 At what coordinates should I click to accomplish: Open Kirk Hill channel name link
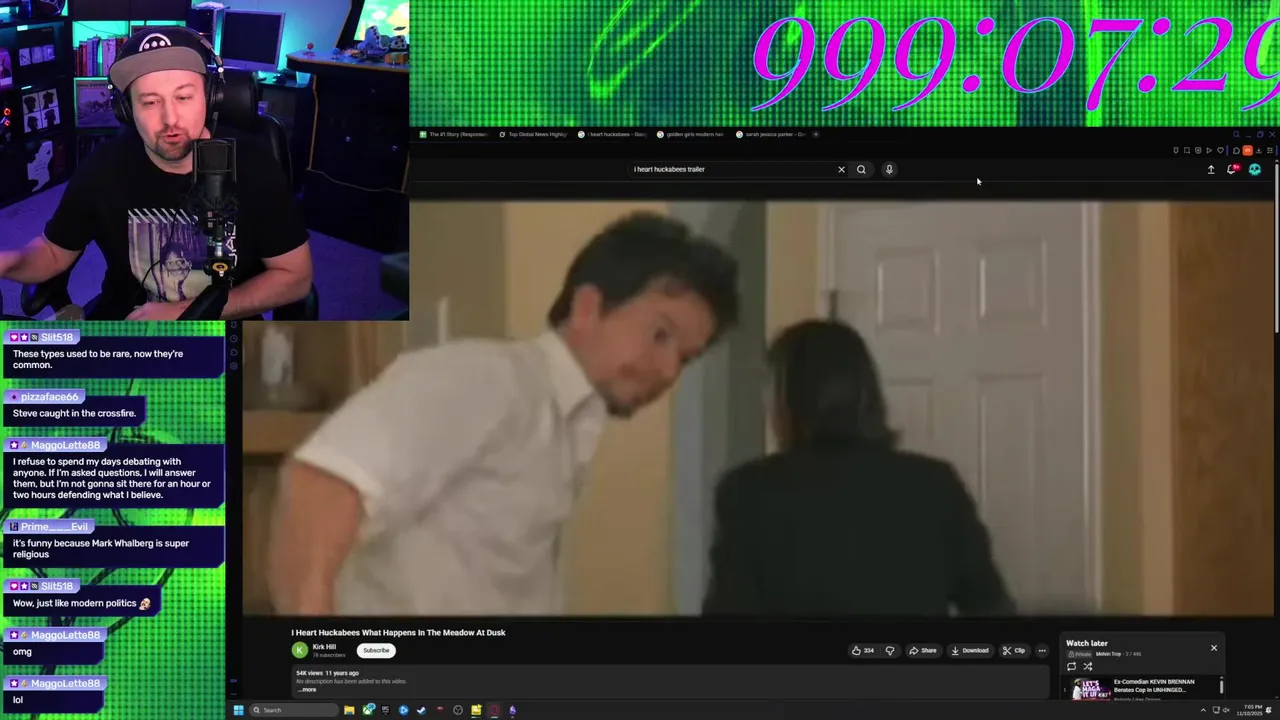[x=324, y=647]
